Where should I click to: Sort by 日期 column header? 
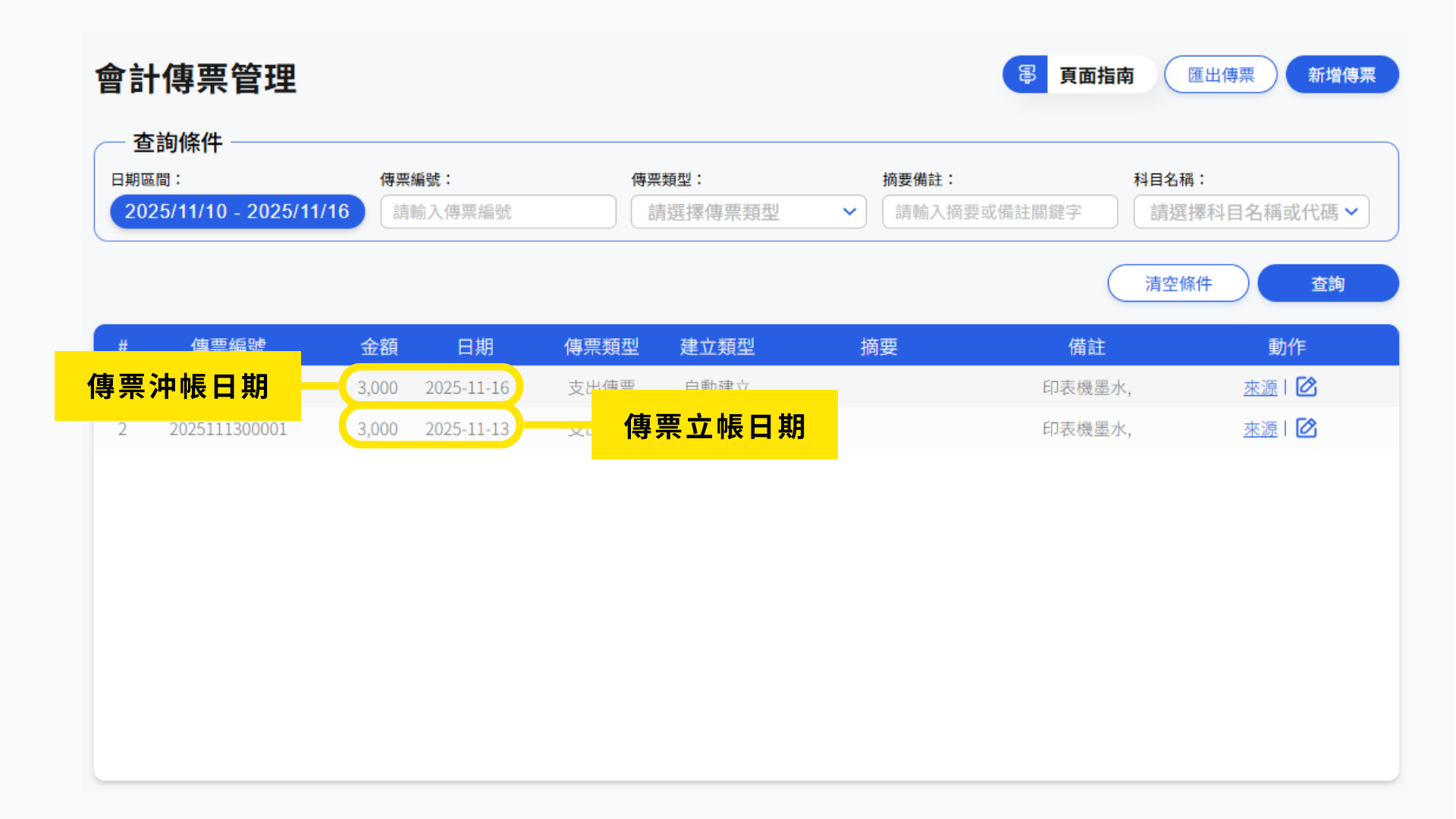pyautogui.click(x=475, y=347)
